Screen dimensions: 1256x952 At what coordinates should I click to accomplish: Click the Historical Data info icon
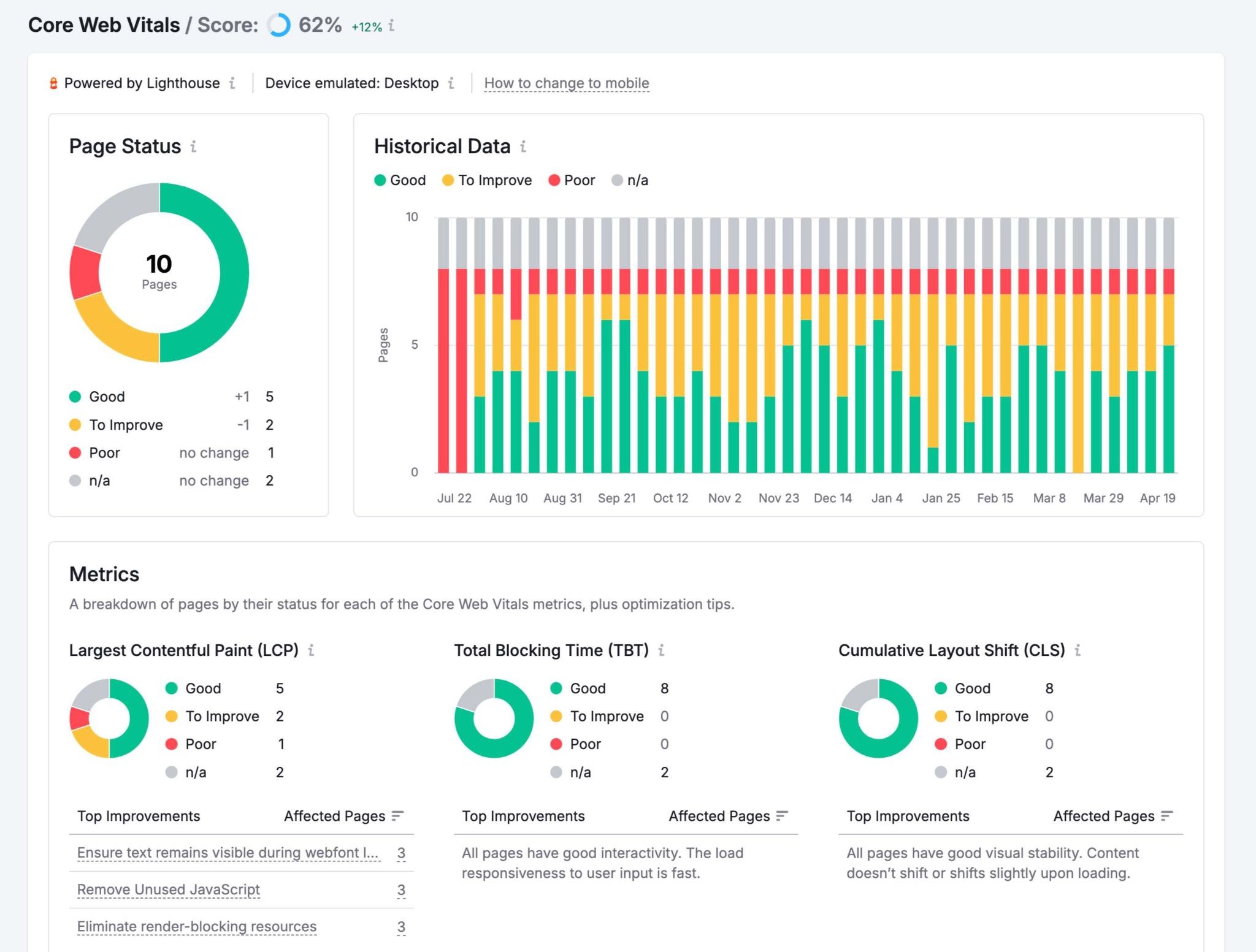(523, 147)
